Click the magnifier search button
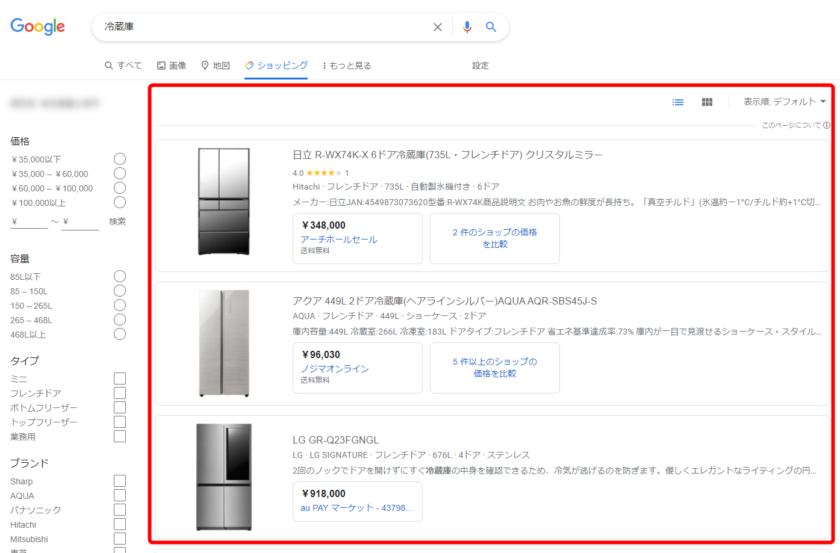 [x=491, y=27]
